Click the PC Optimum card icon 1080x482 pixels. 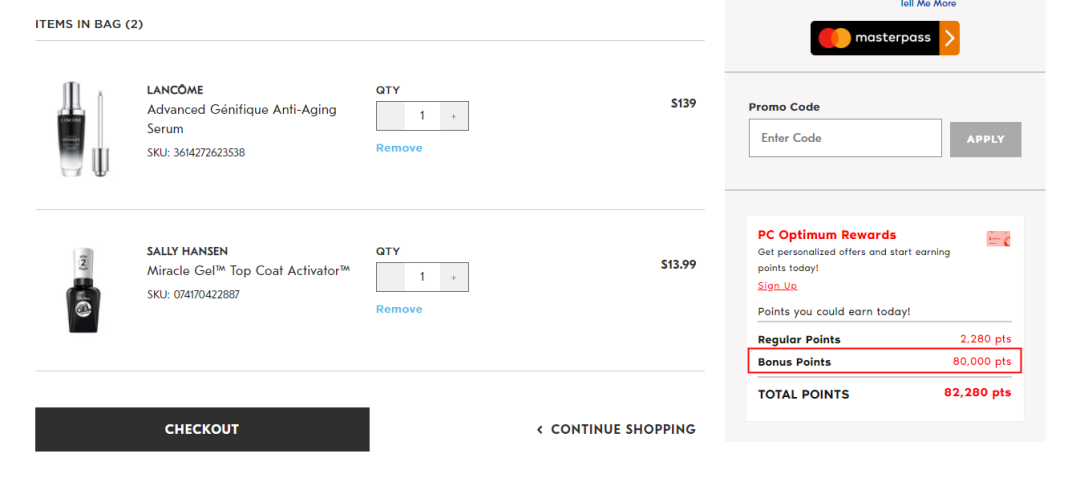998,238
